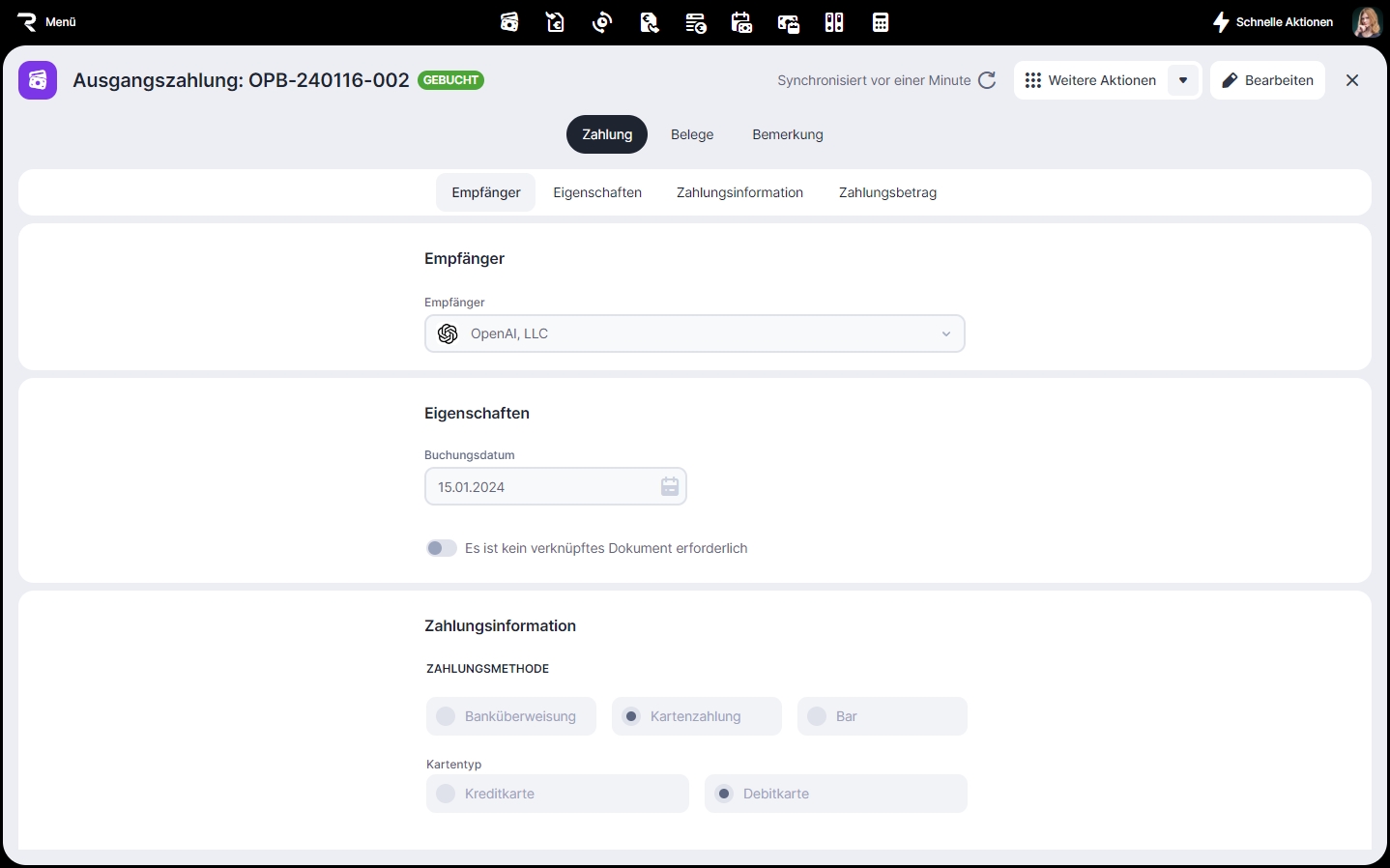Image resolution: width=1390 pixels, height=868 pixels.
Task: Click the Weitere Aktionen button
Action: 1091,80
